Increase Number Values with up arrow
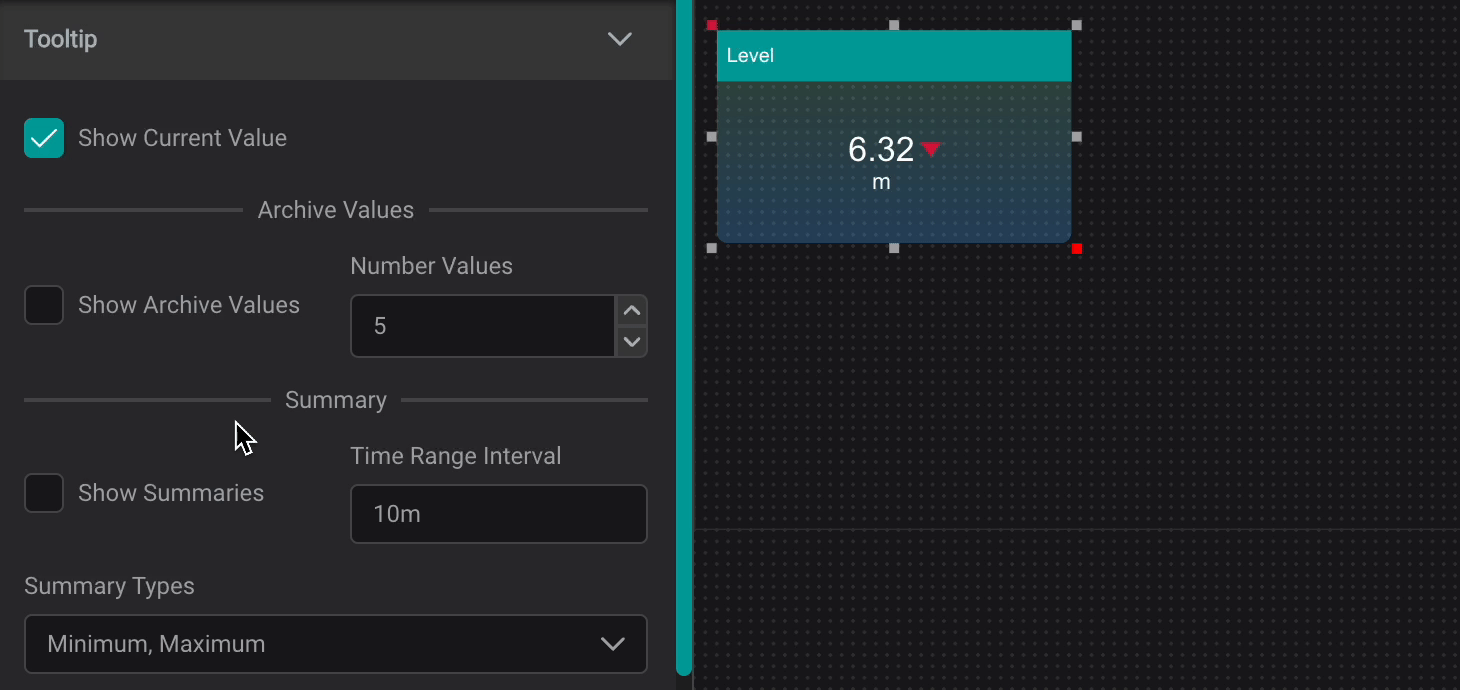This screenshot has height=690, width=1460. 631,311
